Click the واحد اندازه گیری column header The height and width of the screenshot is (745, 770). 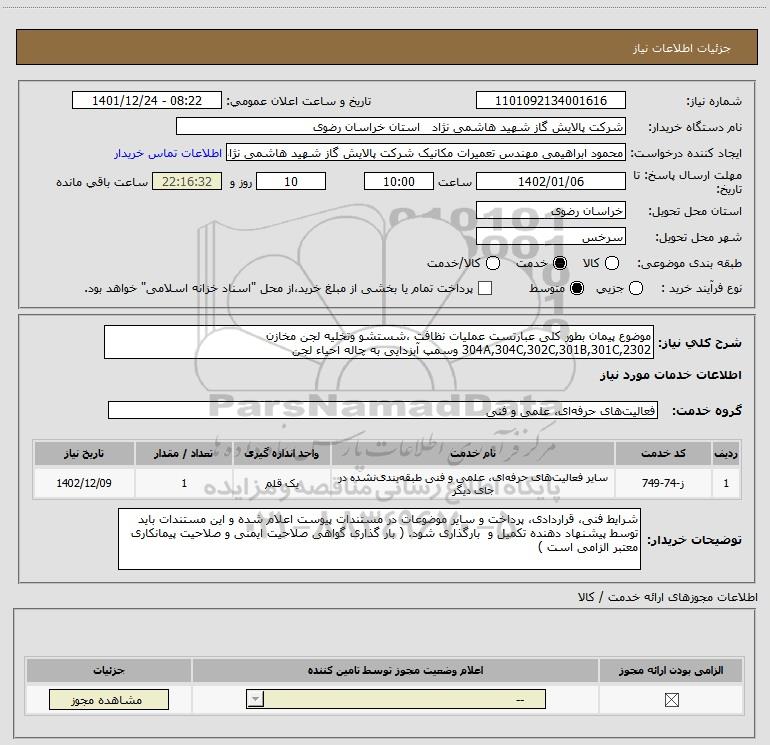click(x=281, y=453)
